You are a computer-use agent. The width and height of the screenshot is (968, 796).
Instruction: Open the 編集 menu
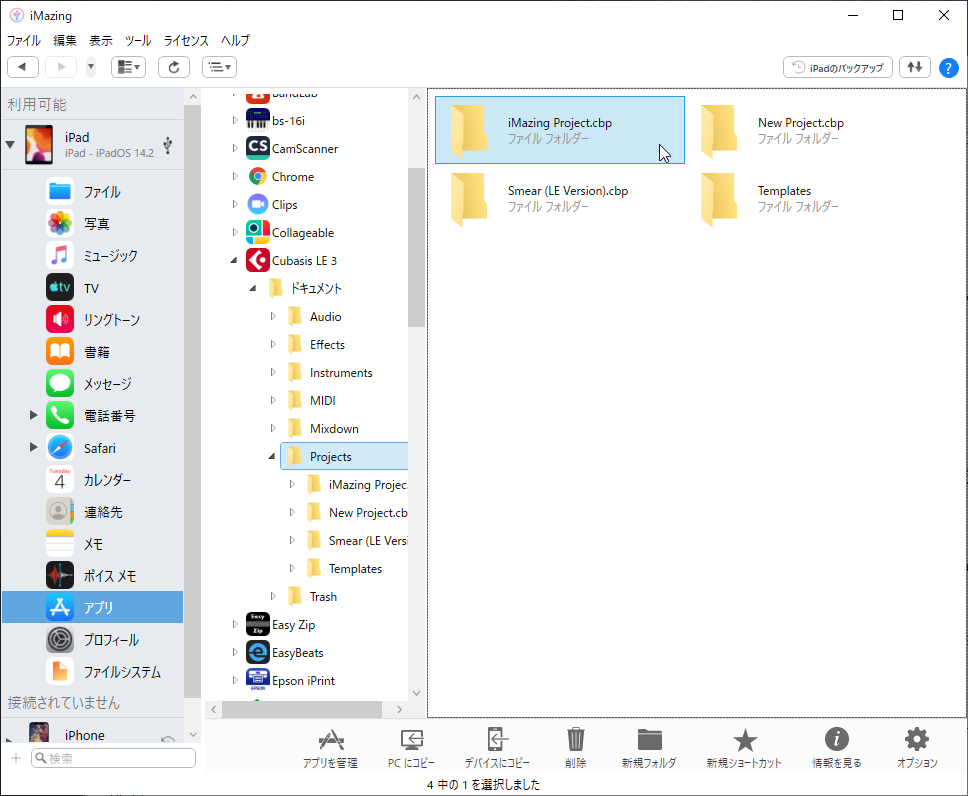pos(65,41)
